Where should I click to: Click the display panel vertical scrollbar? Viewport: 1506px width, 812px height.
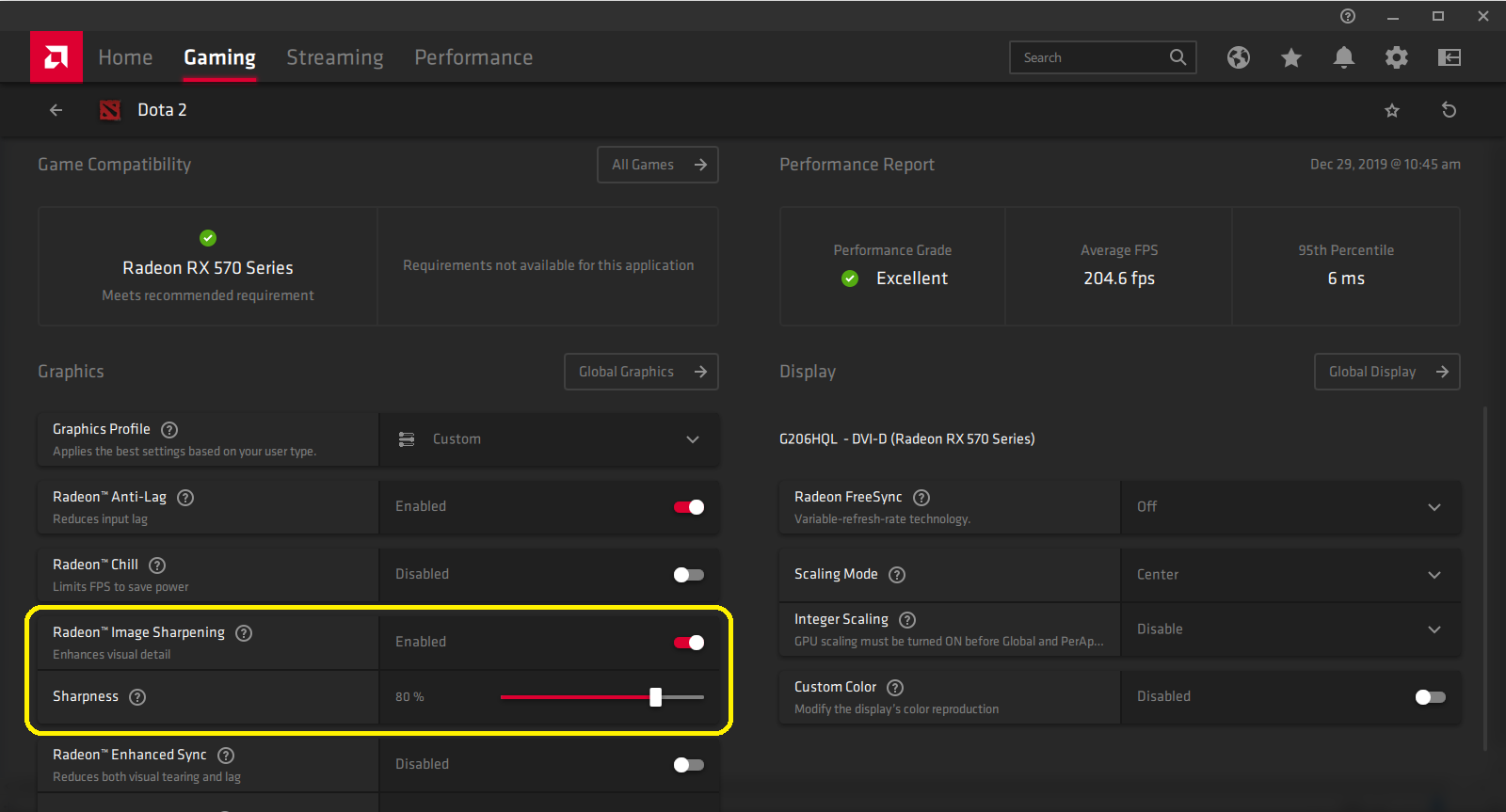point(1485,579)
